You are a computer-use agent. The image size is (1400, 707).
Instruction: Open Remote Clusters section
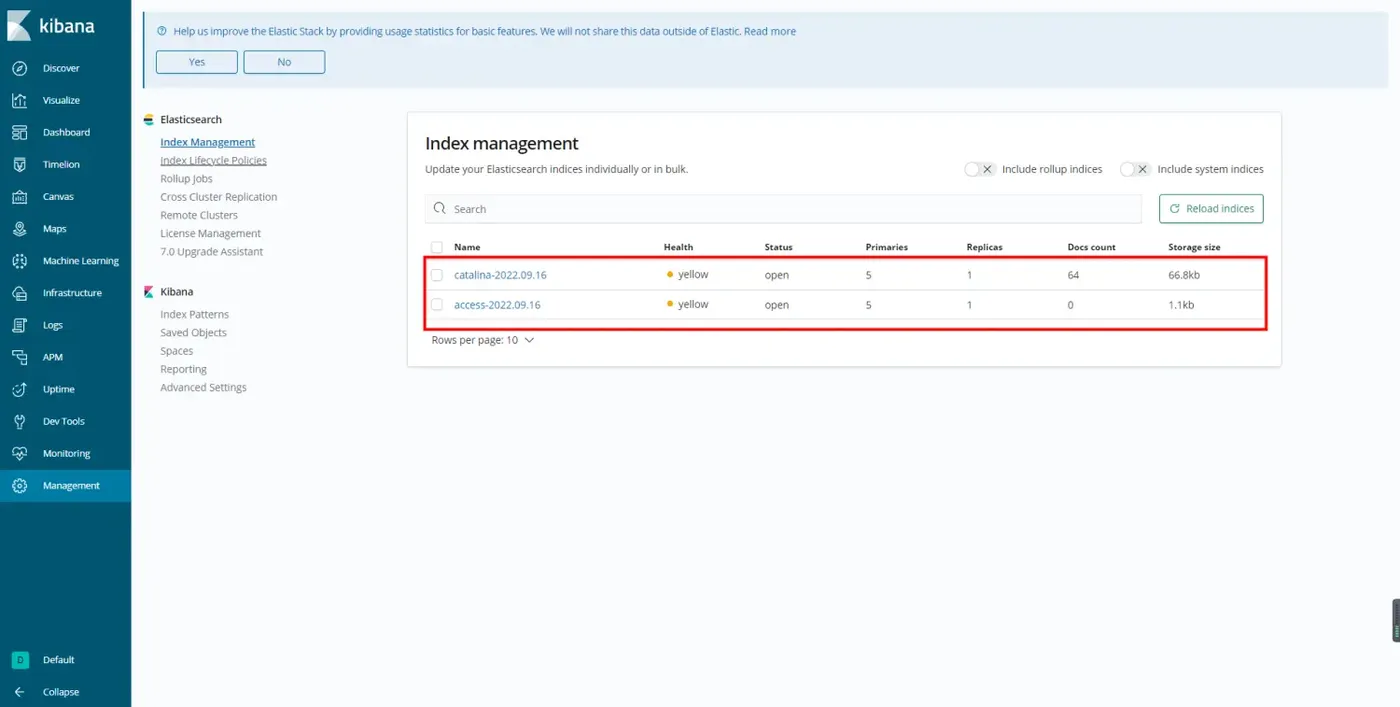(x=199, y=215)
